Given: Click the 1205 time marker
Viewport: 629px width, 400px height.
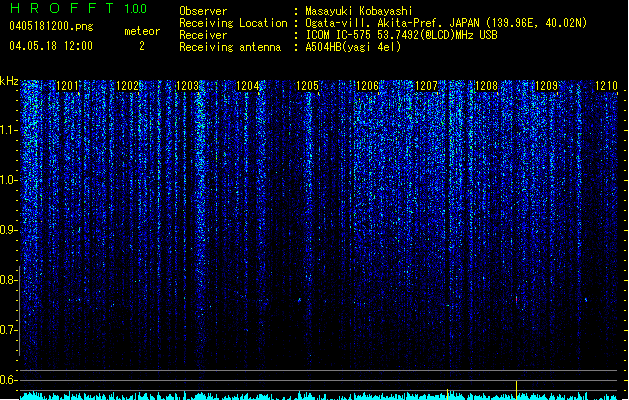Looking at the screenshot, I should pyautogui.click(x=307, y=86).
